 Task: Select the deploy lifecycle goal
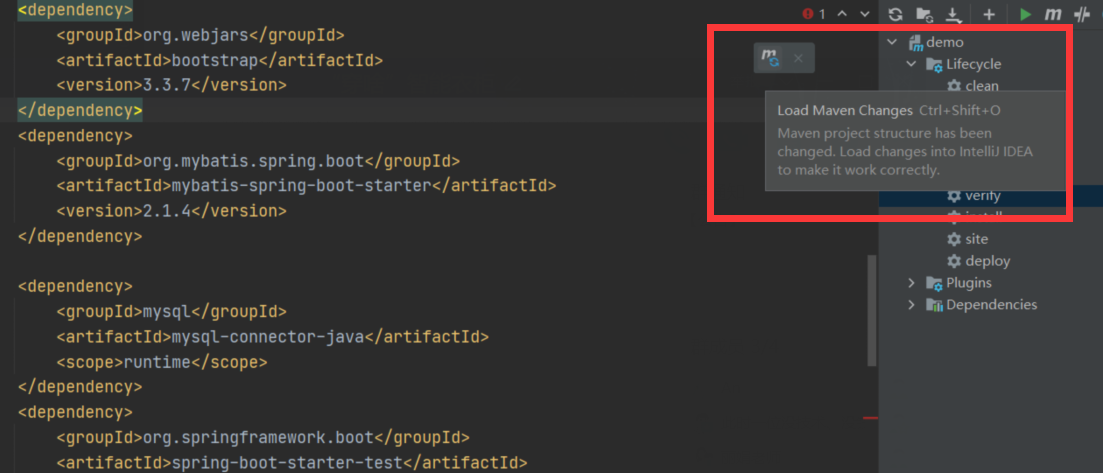988,261
